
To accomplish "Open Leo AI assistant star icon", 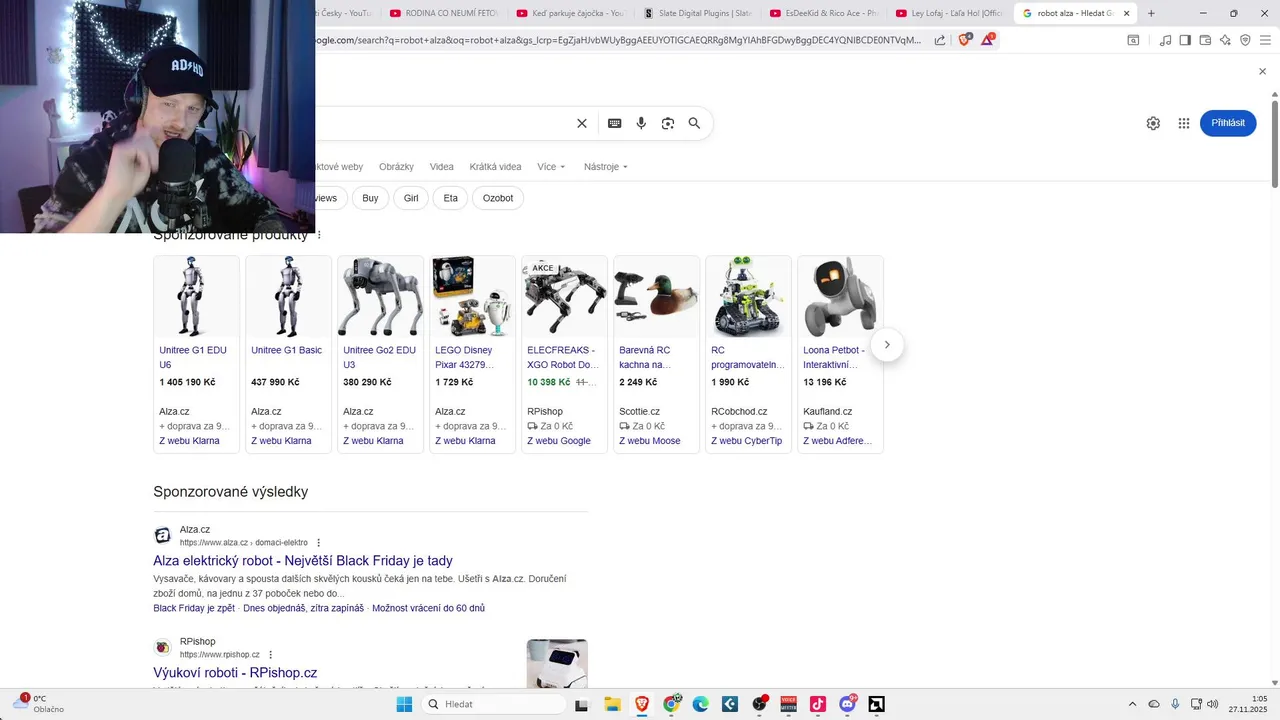I will tap(1225, 40).
